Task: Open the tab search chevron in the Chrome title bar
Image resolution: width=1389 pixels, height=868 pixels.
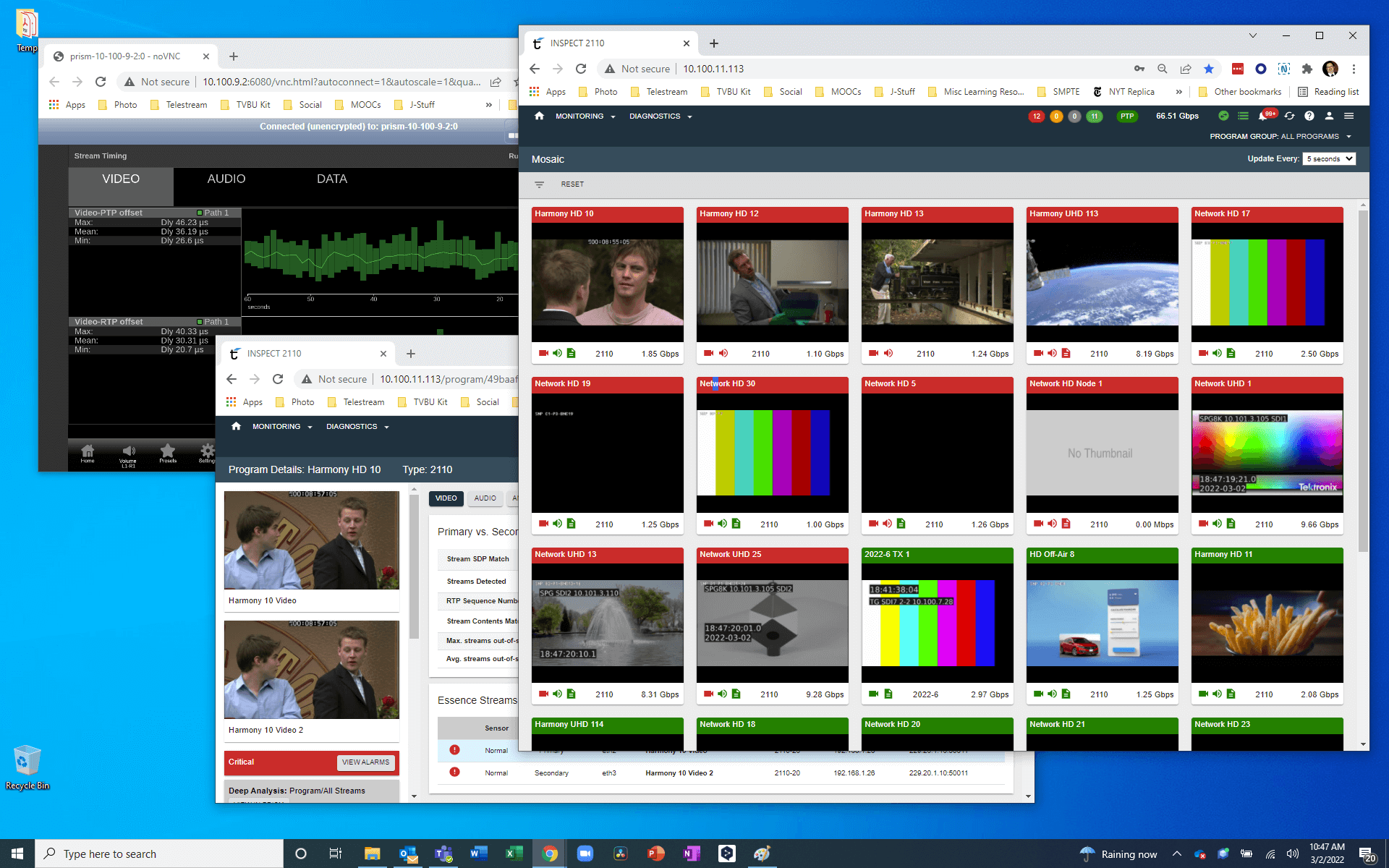Action: click(1253, 35)
